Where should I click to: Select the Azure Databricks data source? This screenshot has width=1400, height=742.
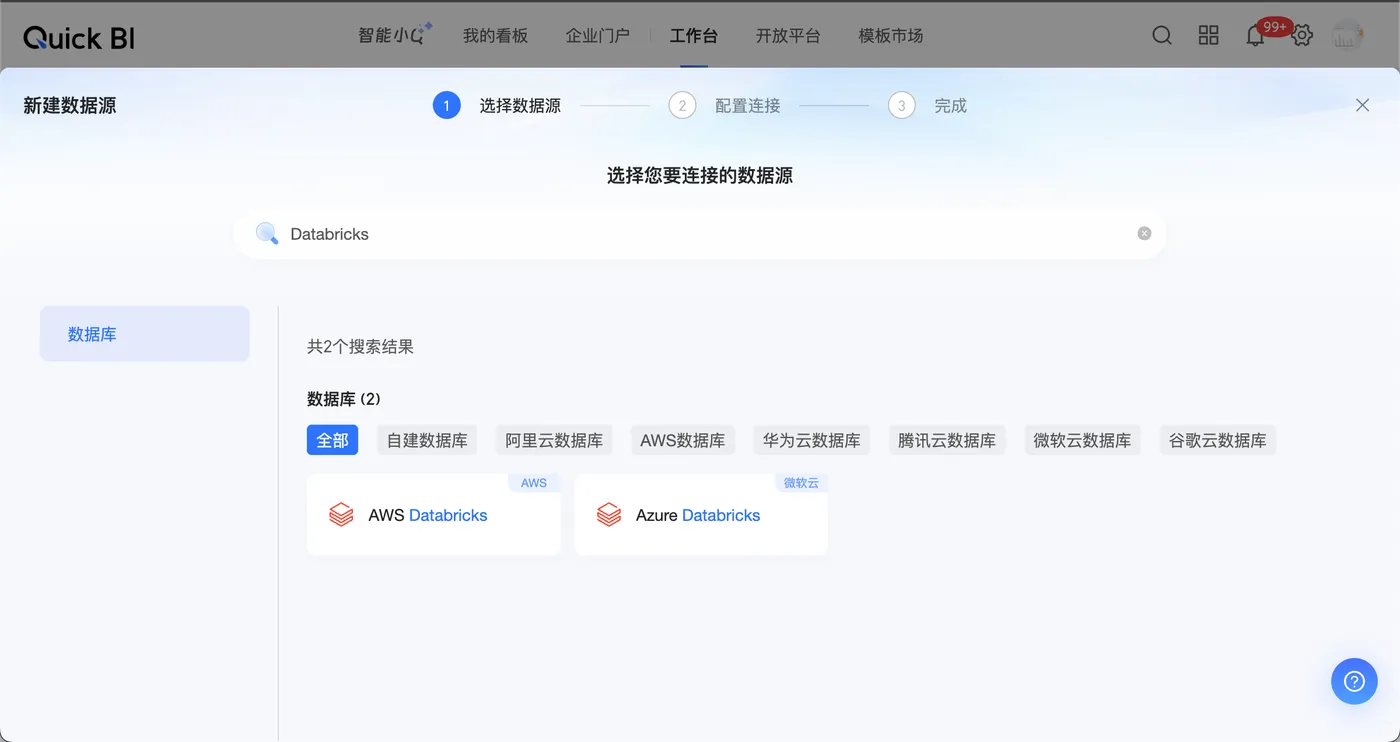[701, 515]
